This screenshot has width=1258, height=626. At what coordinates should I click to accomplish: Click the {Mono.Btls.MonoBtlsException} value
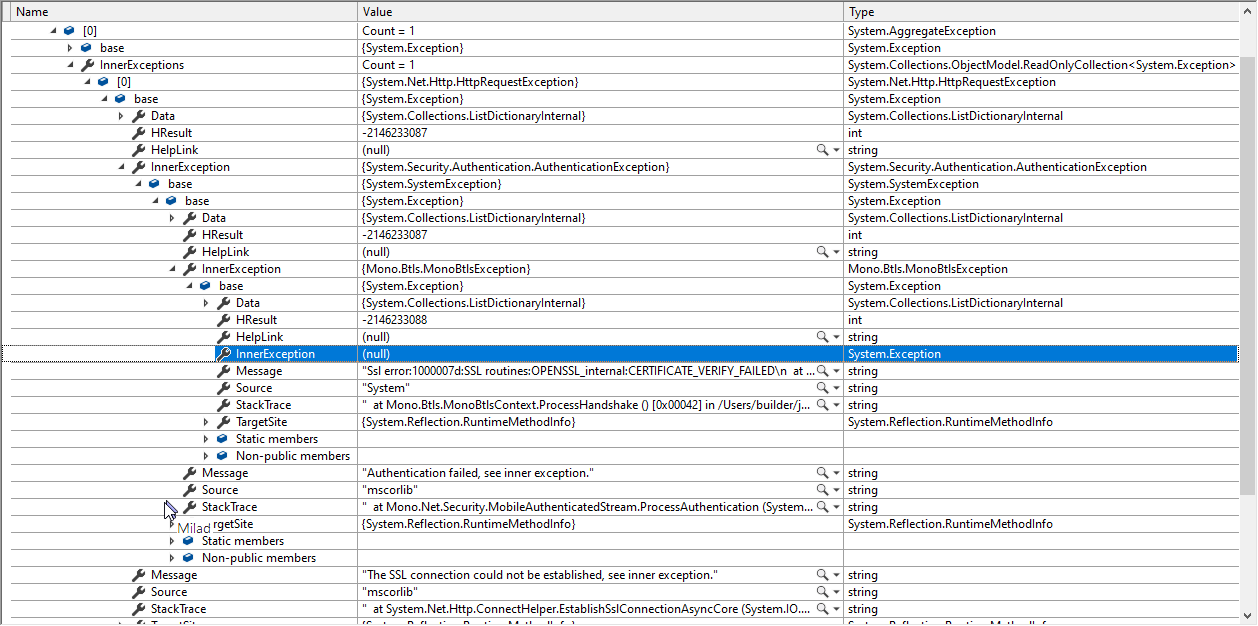coord(446,269)
